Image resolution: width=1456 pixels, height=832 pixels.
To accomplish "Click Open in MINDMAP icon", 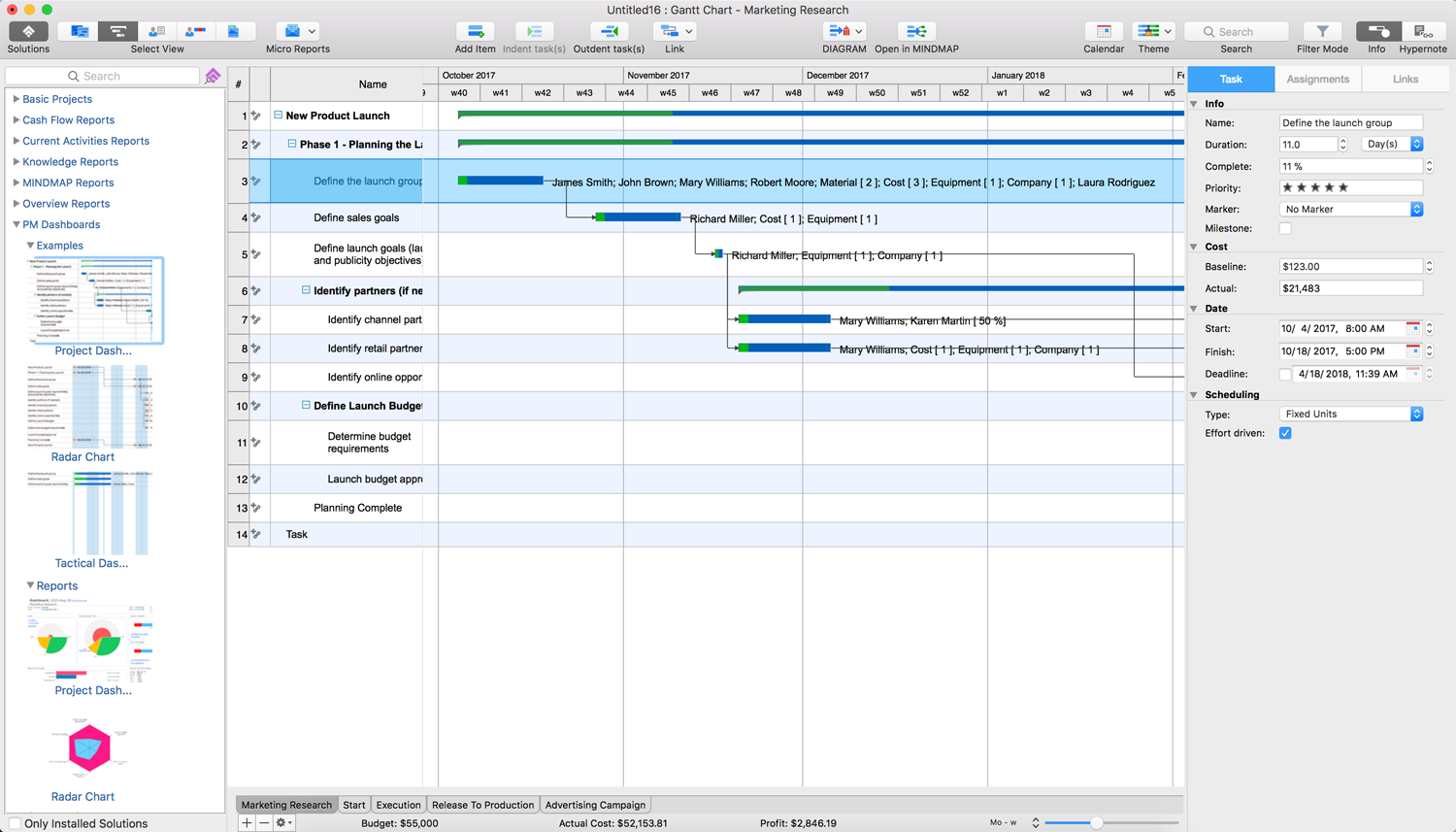I will [915, 32].
